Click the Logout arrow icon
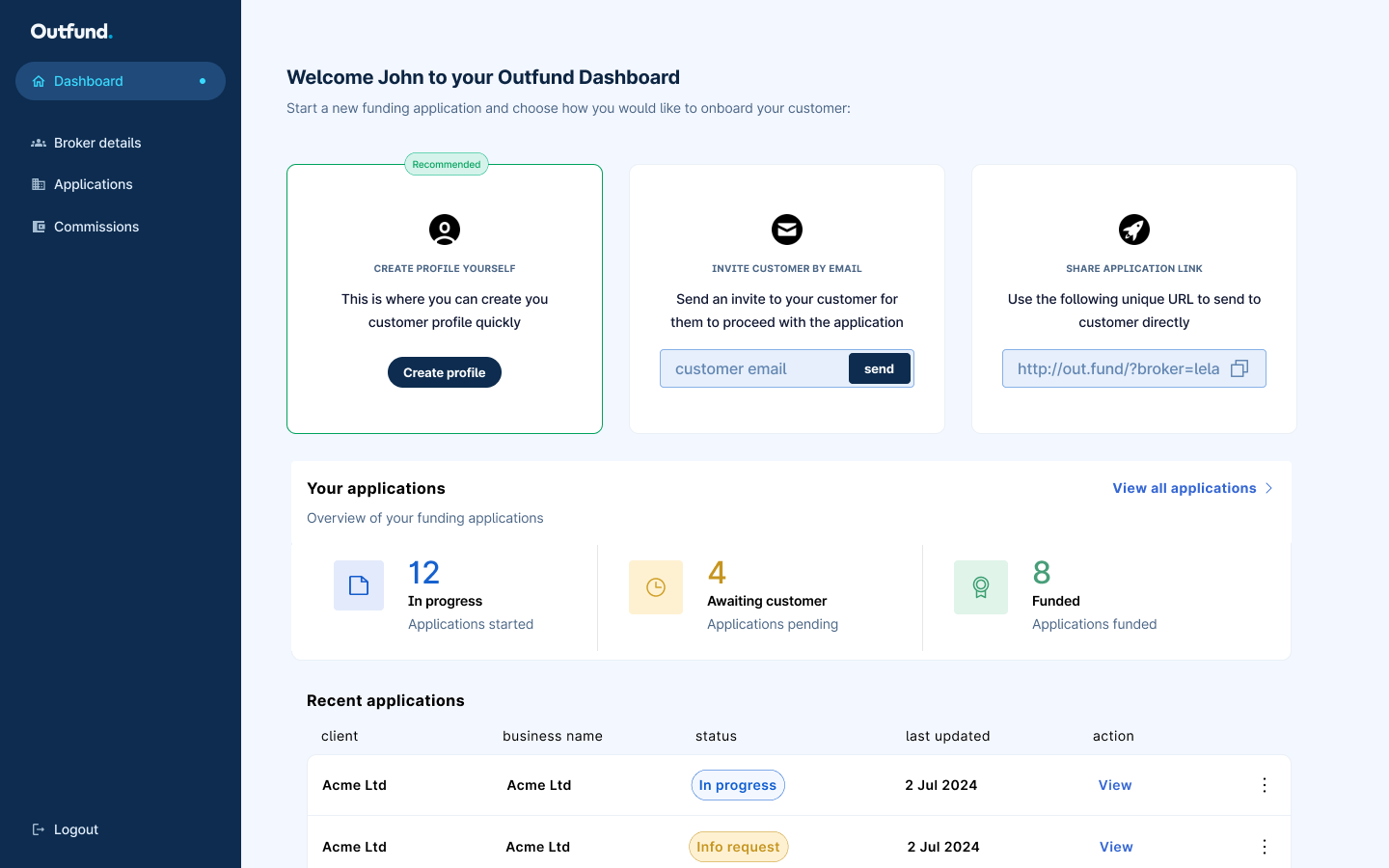The height and width of the screenshot is (868, 1389). pos(39,829)
